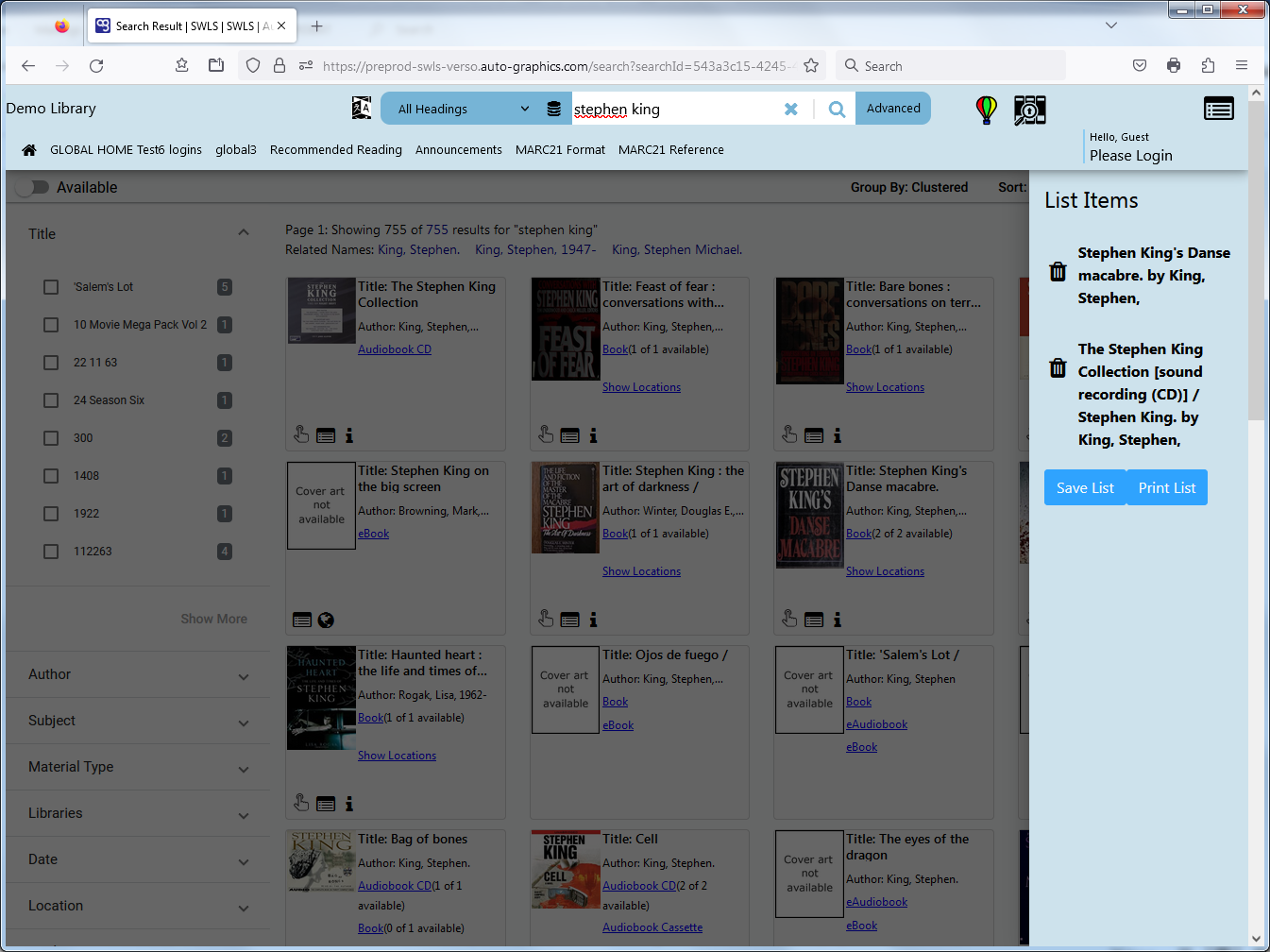
Task: Check the 10 Movie Mega Pack Vol 2 filter
Action: [51, 325]
